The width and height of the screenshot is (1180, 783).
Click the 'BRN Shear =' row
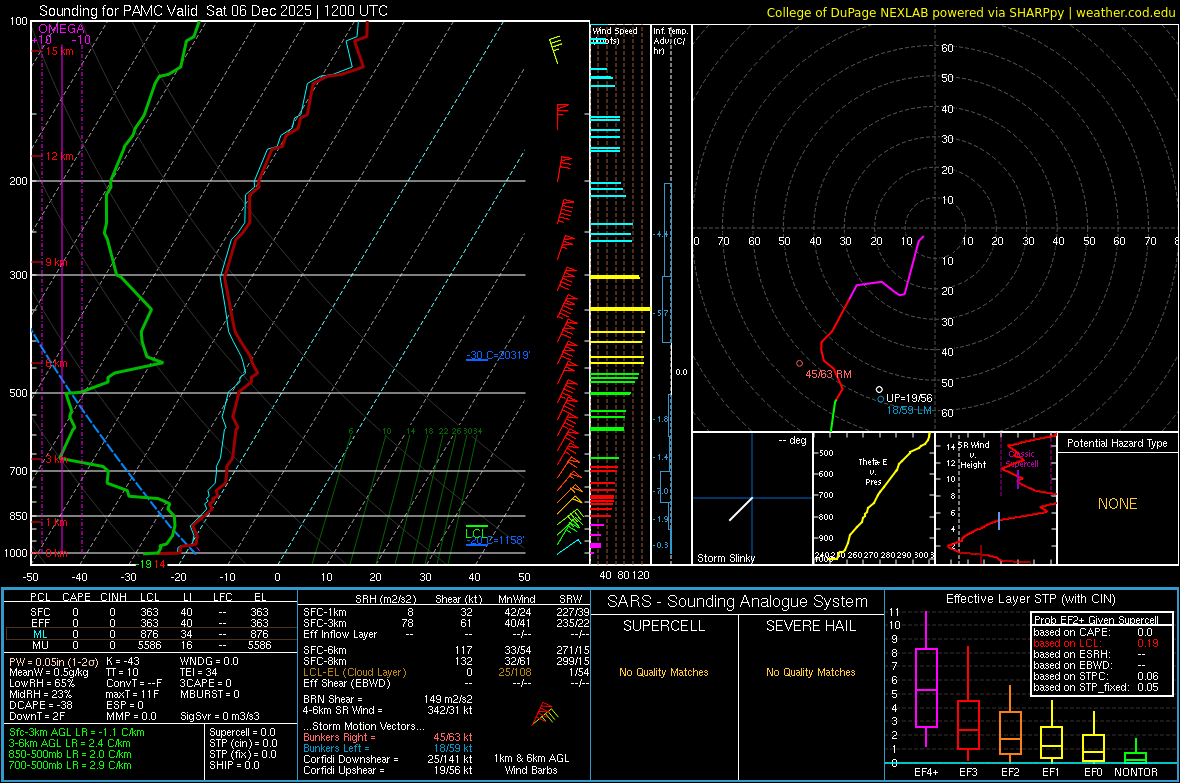388,699
